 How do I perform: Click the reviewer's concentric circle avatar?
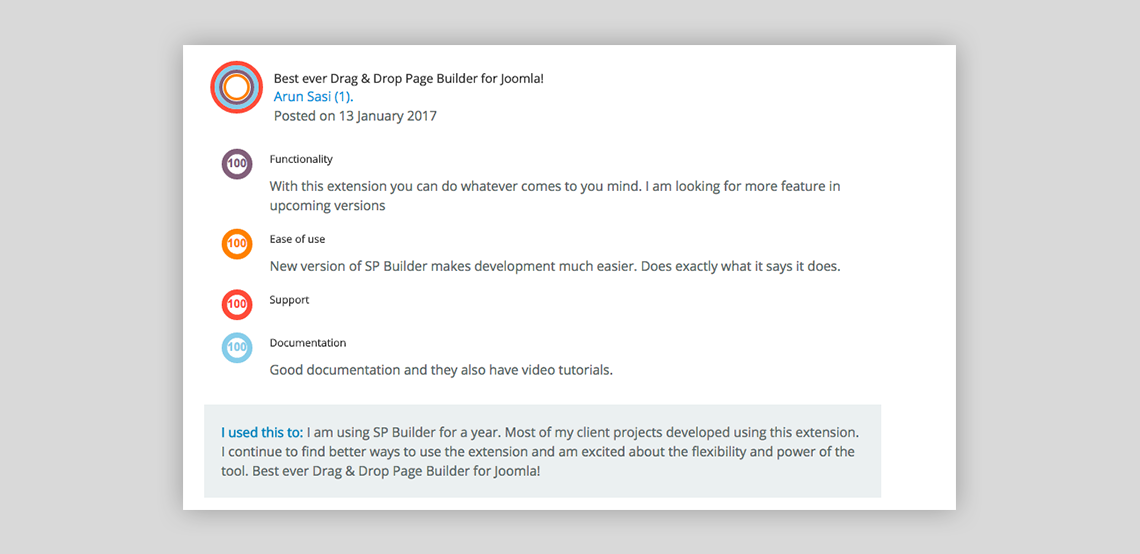point(237,88)
